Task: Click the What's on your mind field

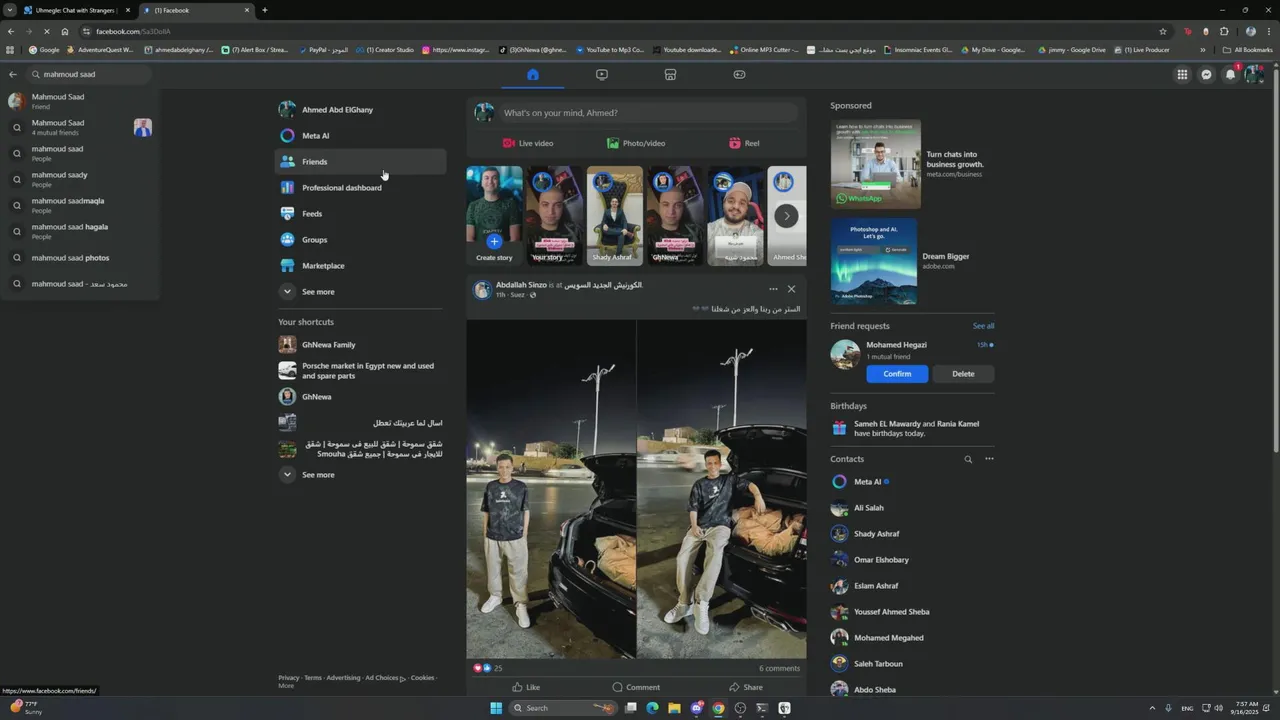Action: [650, 112]
